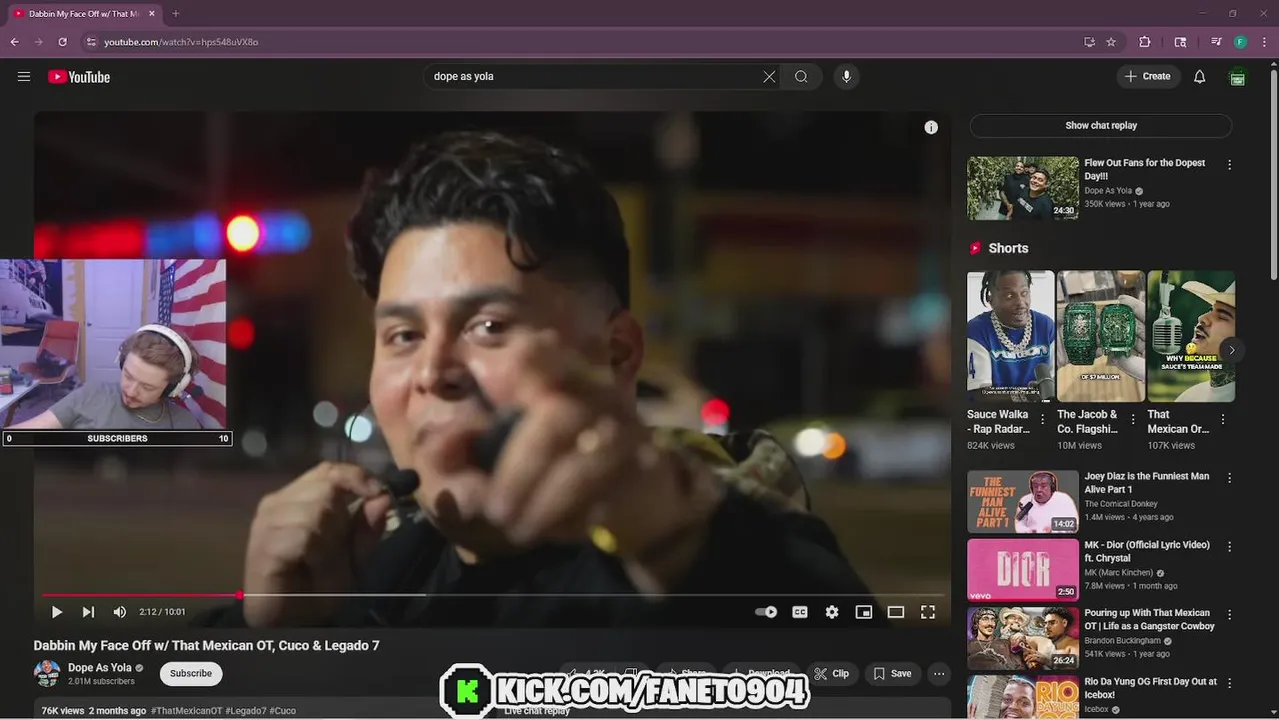This screenshot has height=720, width=1279.
Task: Open Rio Da Yung OG Icebox video title
Action: 1150,688
